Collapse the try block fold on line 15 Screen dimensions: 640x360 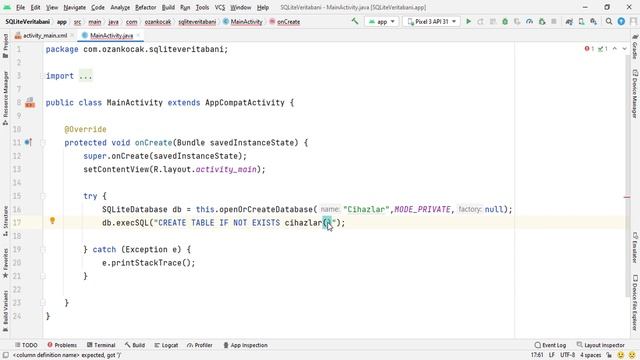coord(42,196)
